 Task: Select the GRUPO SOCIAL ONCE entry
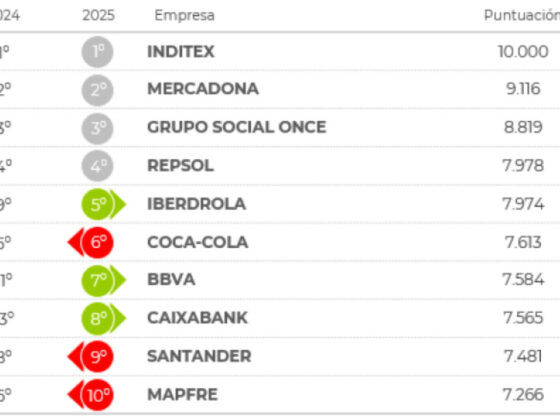(237, 127)
